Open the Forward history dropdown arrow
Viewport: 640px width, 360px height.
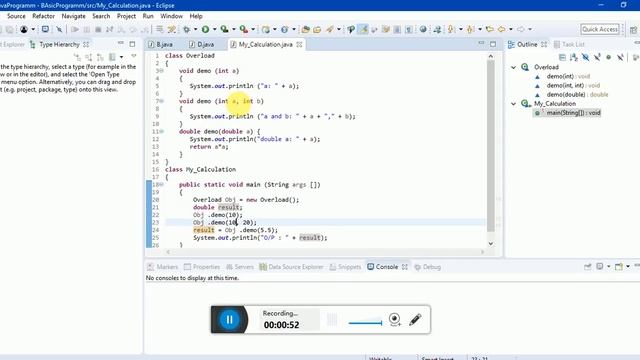pyautogui.click(x=530, y=29)
